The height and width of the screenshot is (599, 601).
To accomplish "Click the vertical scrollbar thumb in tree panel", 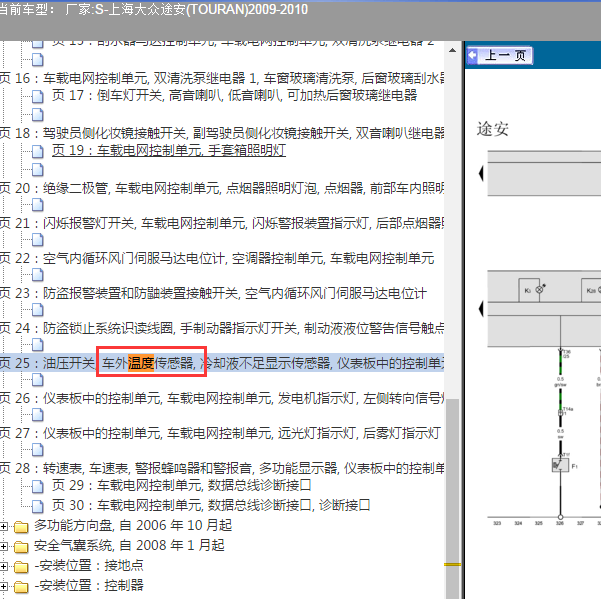I will 453,498.
